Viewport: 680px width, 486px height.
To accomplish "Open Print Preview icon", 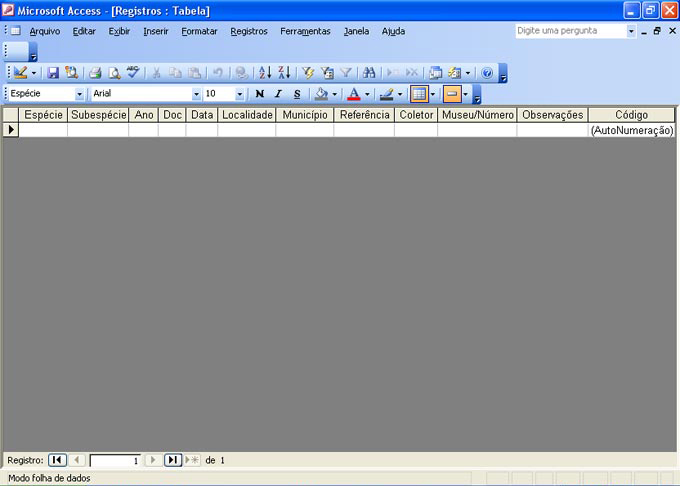I will tap(114, 73).
